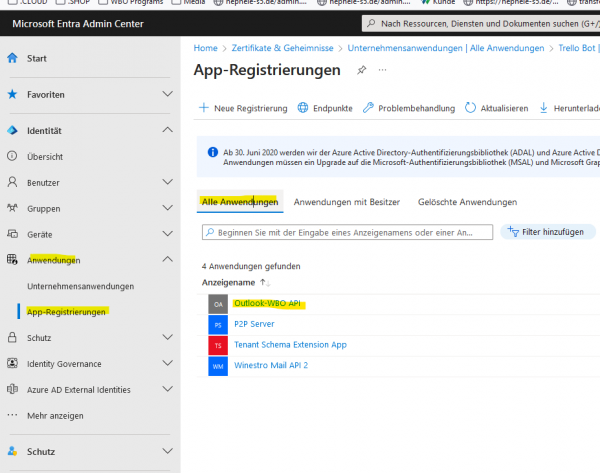Expand the Identity Governance section
The image size is (600, 473).
(167, 364)
